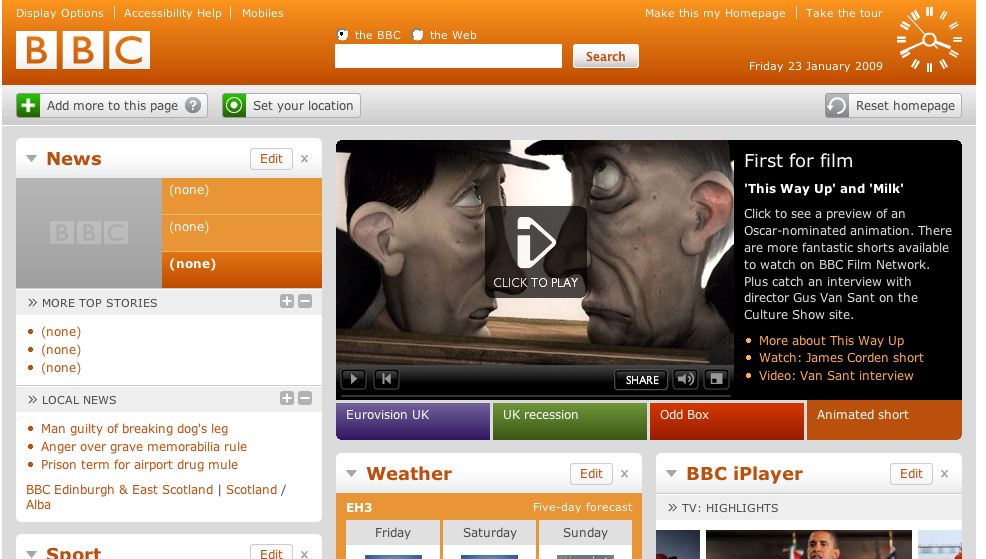Select the Friday weather tab

tap(393, 533)
